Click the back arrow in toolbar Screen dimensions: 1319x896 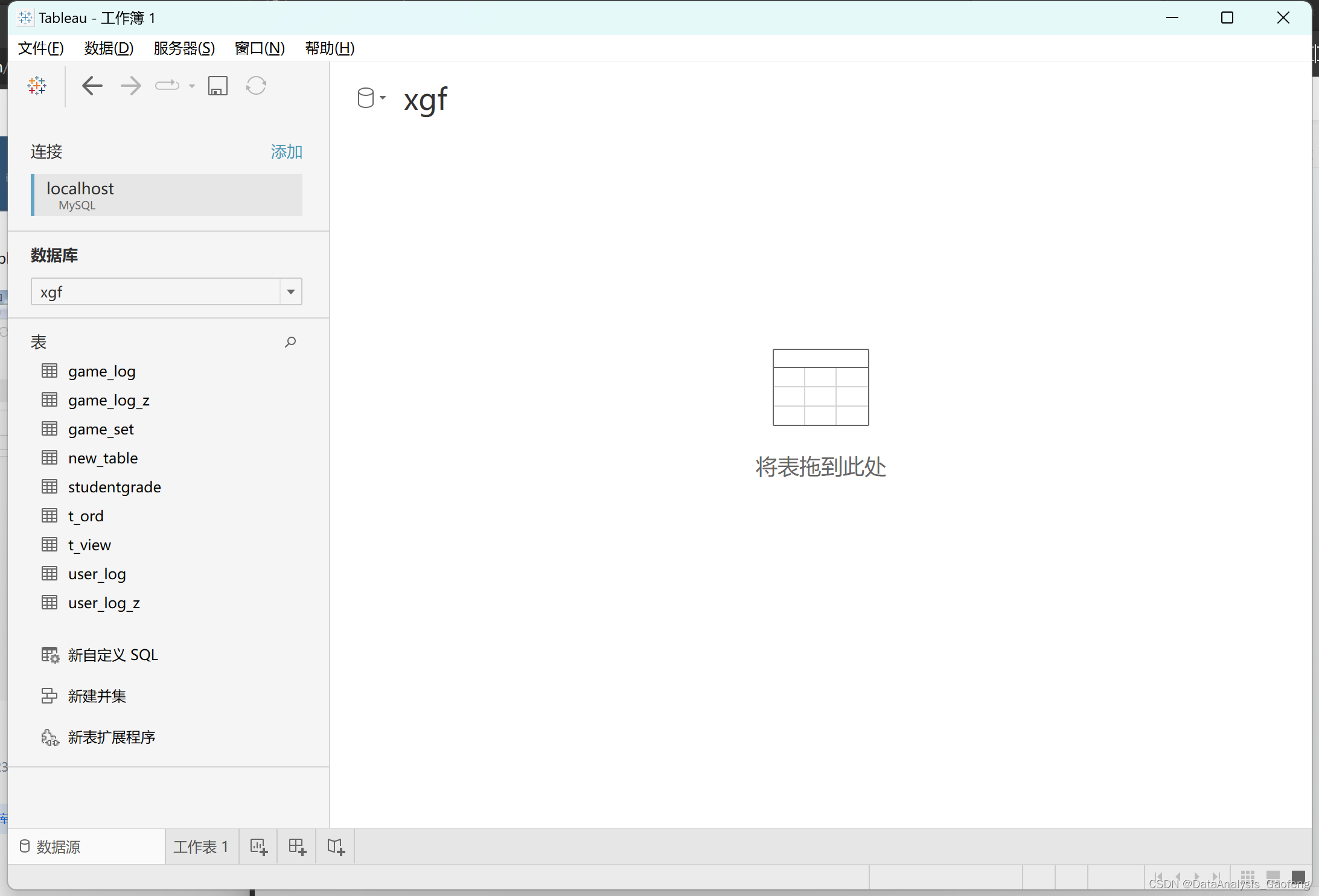[x=92, y=86]
